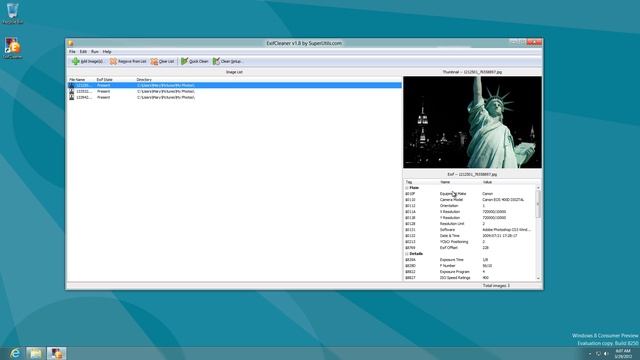Select the Exposure Program exif row
The height and width of the screenshot is (360, 640).
469,272
